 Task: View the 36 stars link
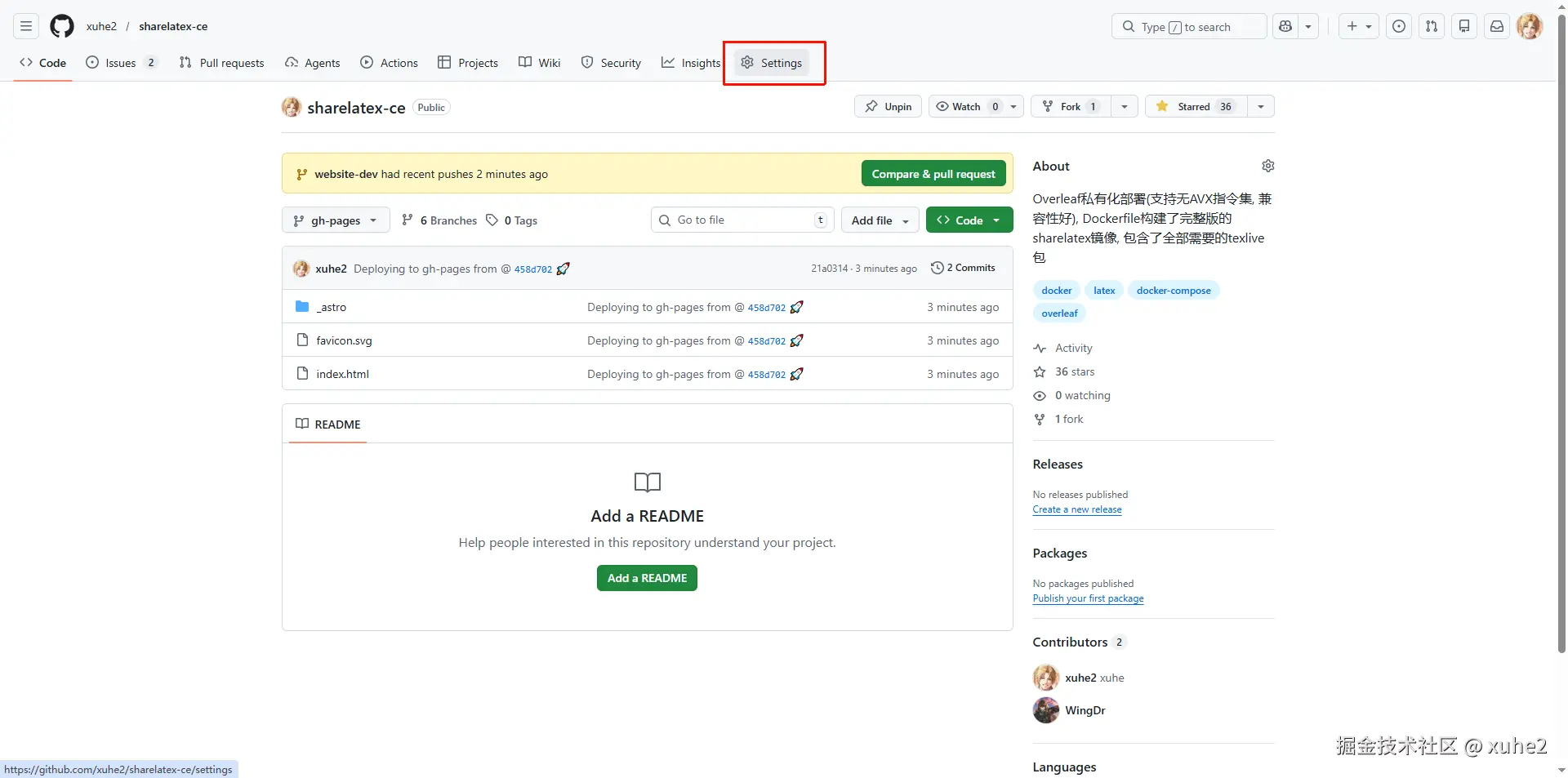[1064, 371]
